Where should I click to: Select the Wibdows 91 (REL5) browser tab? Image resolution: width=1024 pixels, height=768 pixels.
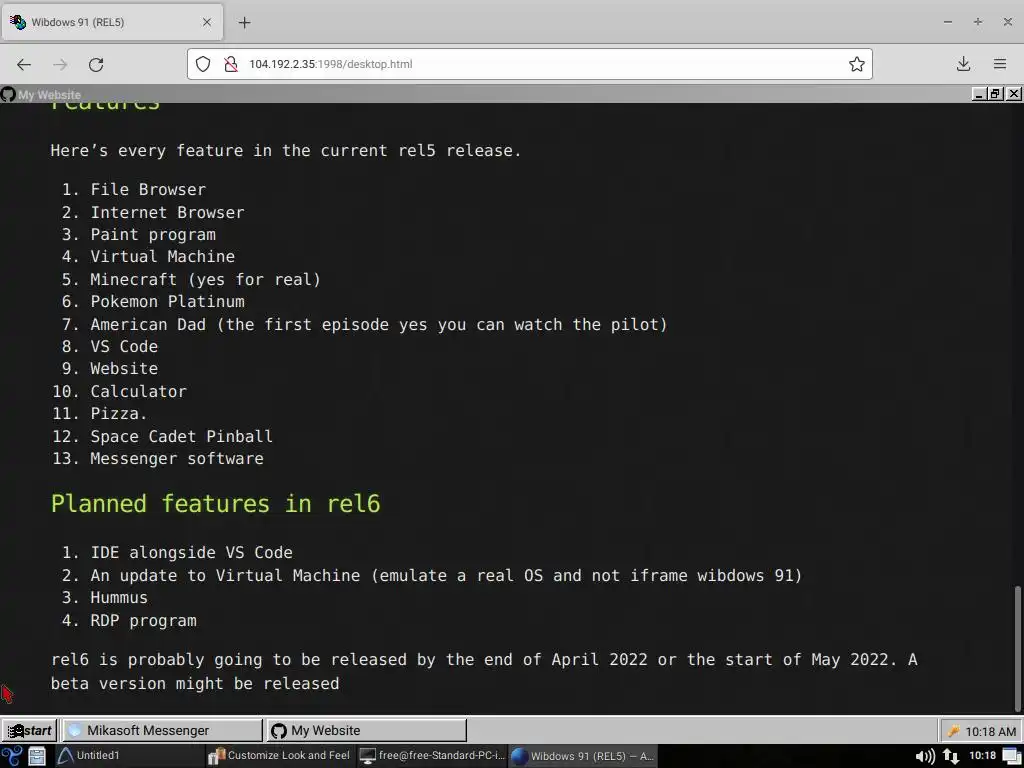(112, 22)
